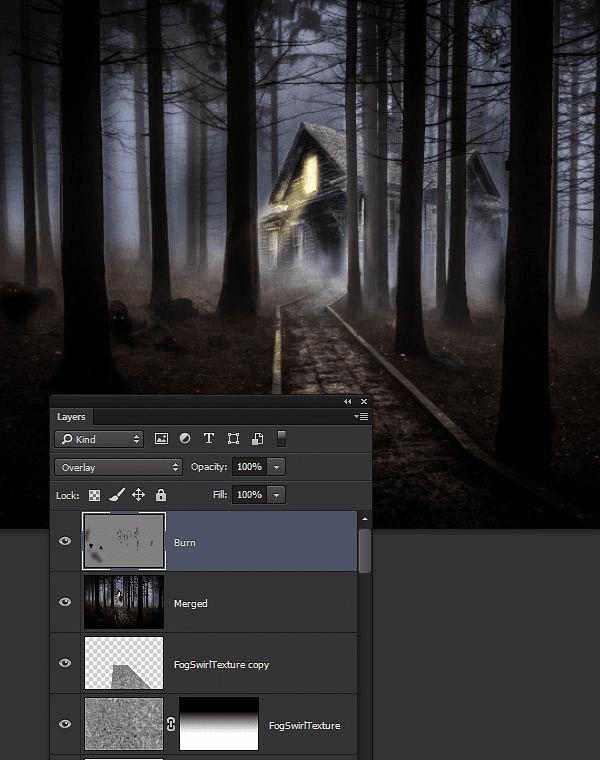This screenshot has height=760, width=600.
Task: Click Fill label scrubby slider
Action: (x=220, y=495)
